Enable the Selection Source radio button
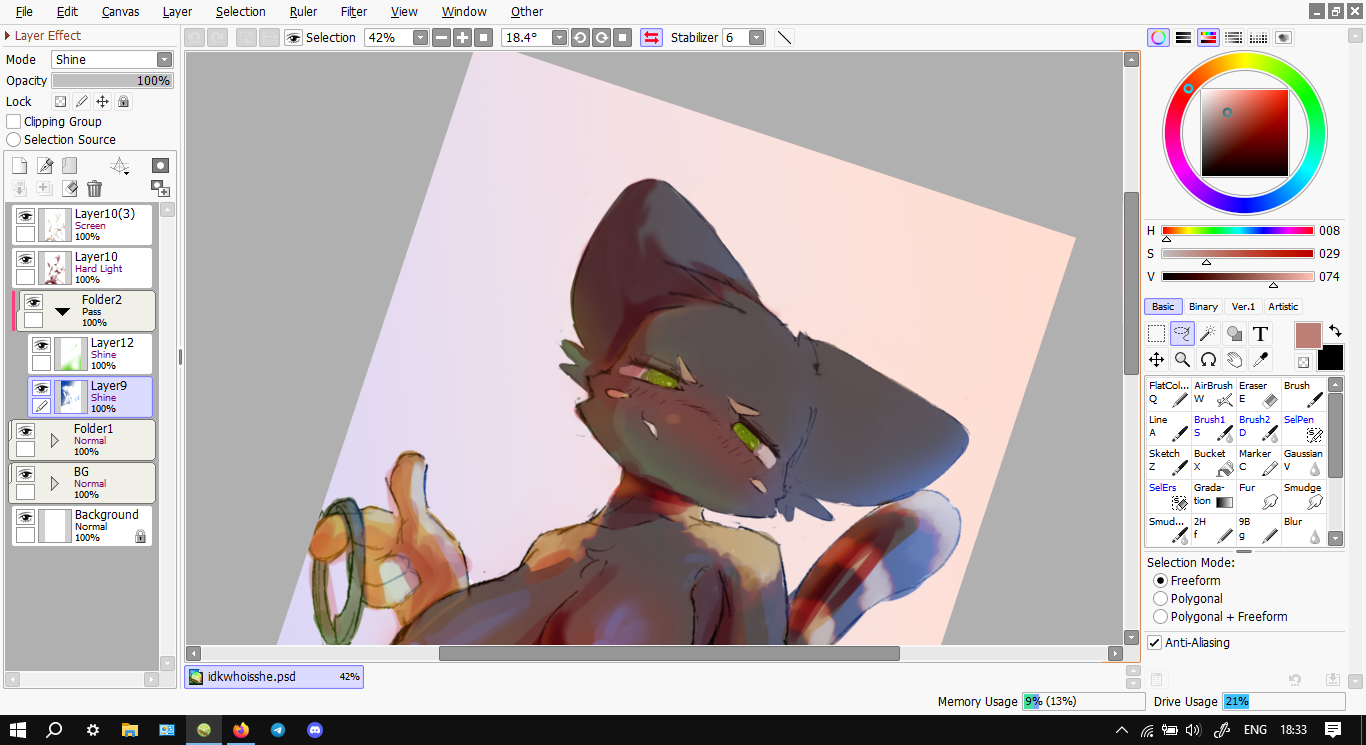This screenshot has height=745, width=1366. 14,139
